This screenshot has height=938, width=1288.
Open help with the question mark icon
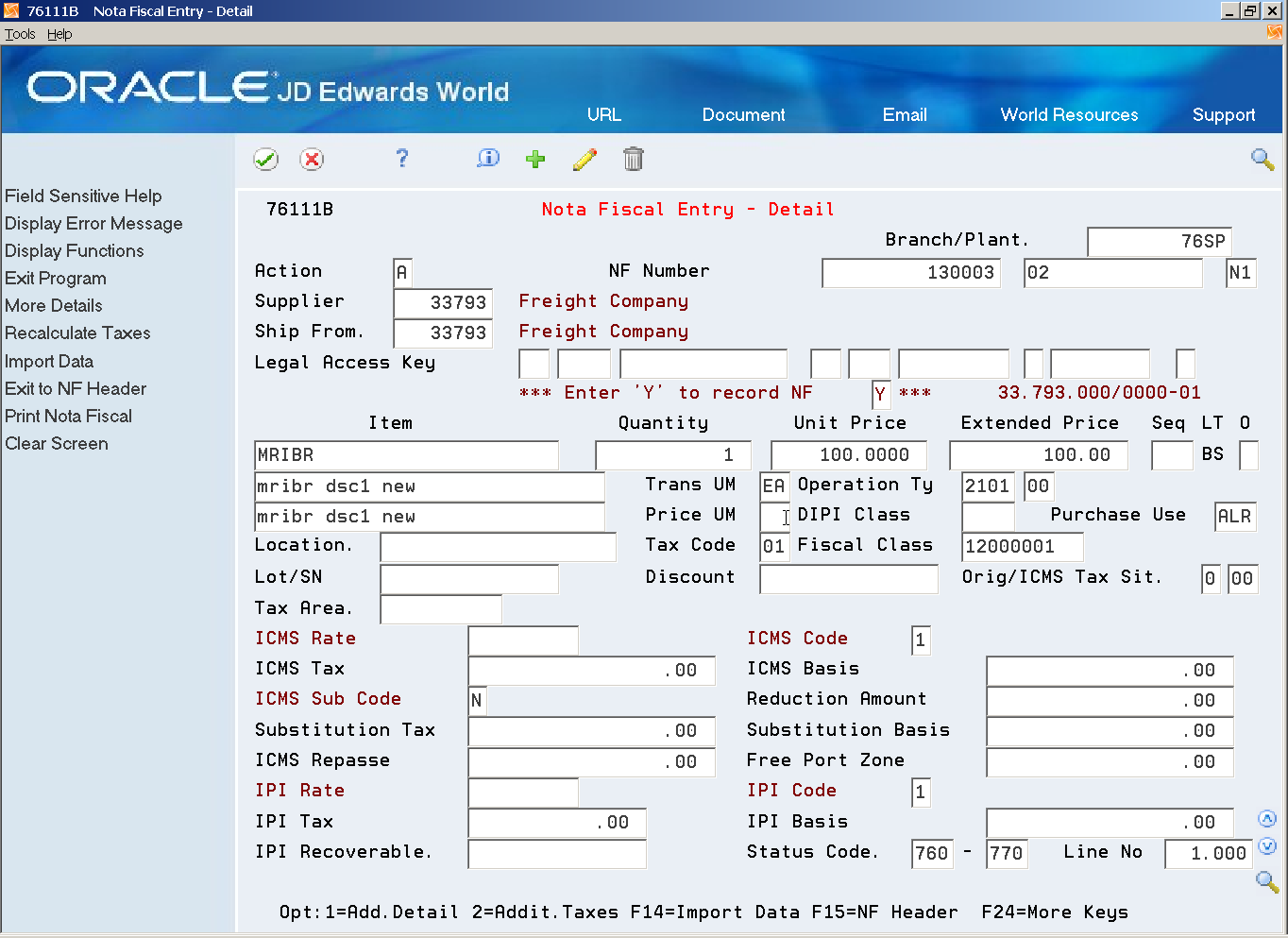pyautogui.click(x=401, y=159)
